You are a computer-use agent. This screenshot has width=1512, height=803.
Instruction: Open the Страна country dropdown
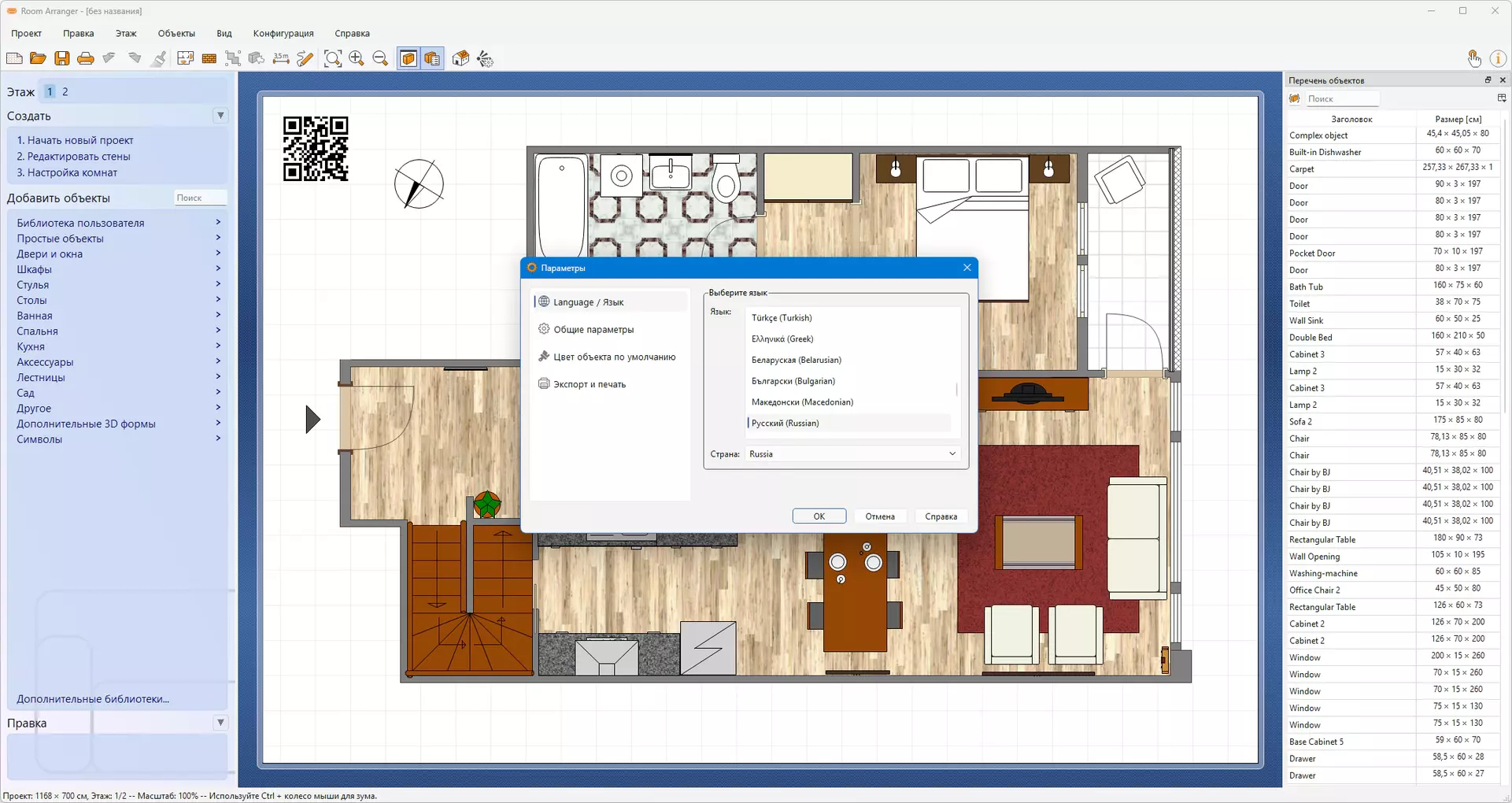coord(853,454)
